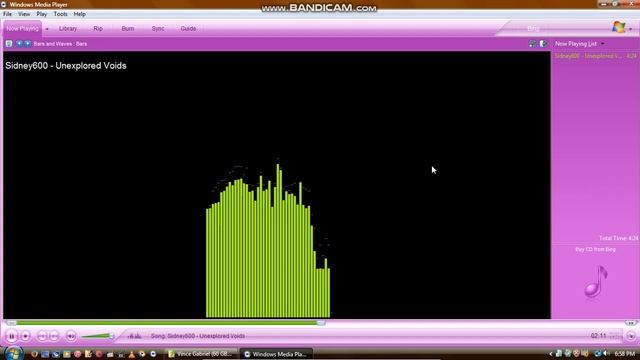This screenshot has height=360, width=640.
Task: Click the Bars and Waves : Bars label
Action: point(60,44)
